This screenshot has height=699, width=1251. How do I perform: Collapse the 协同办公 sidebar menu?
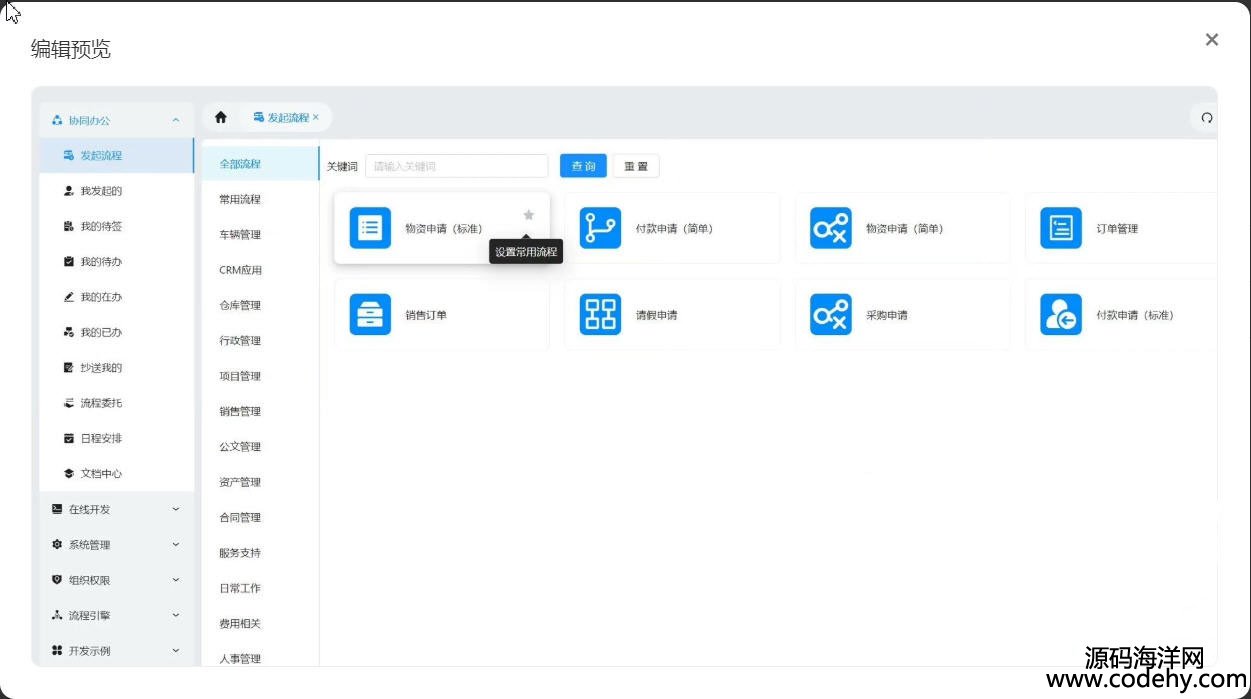click(x=176, y=120)
